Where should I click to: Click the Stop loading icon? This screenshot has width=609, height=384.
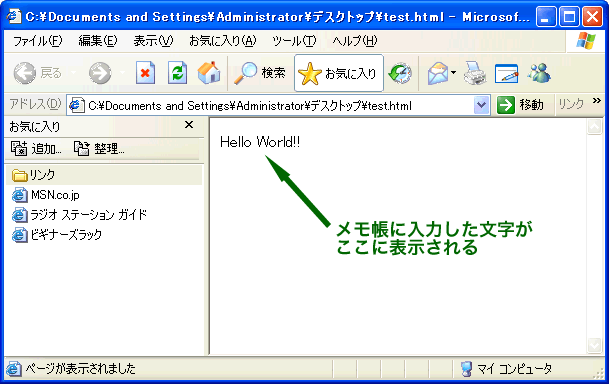point(146,73)
